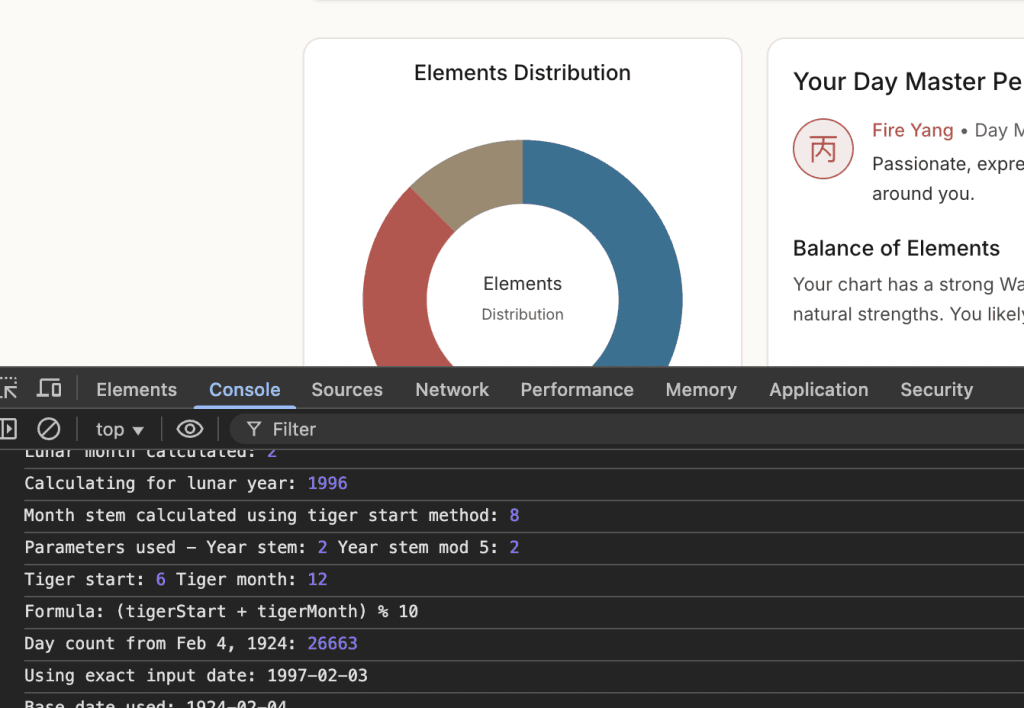
Task: Click the center Elements label in donut chart
Action: (x=522, y=283)
